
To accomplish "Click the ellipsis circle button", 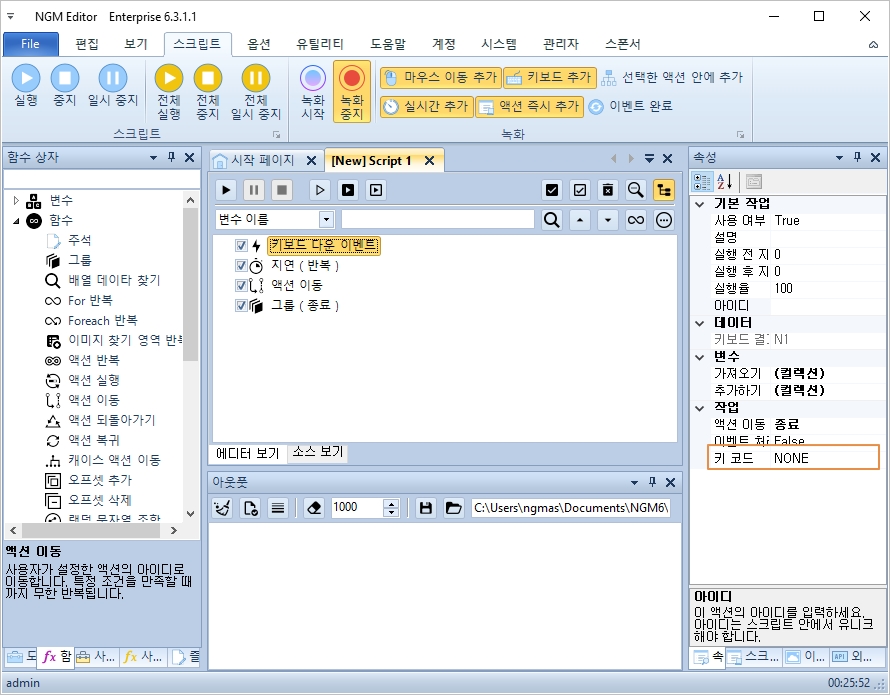I will (x=664, y=220).
